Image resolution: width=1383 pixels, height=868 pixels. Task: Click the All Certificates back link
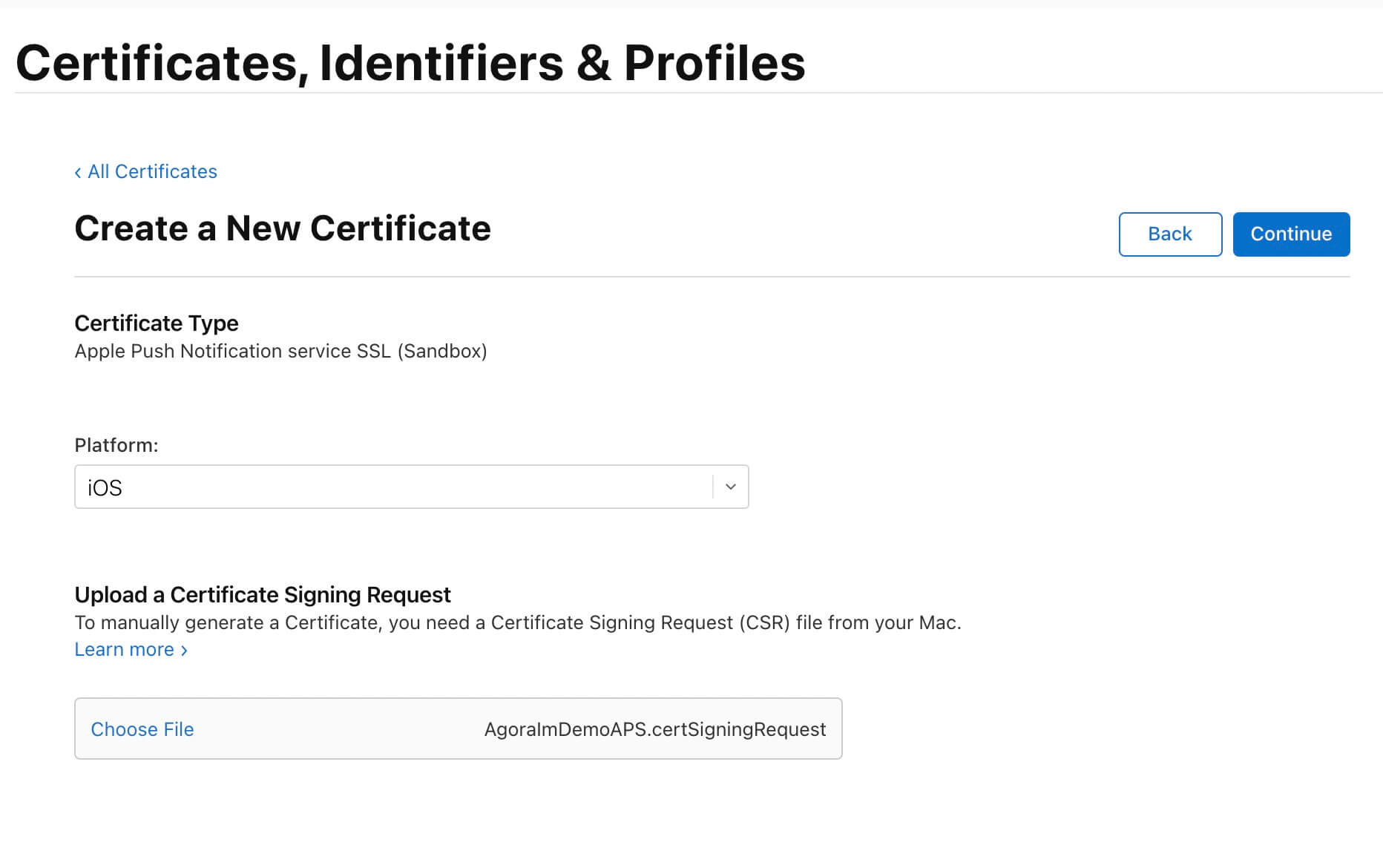[152, 171]
